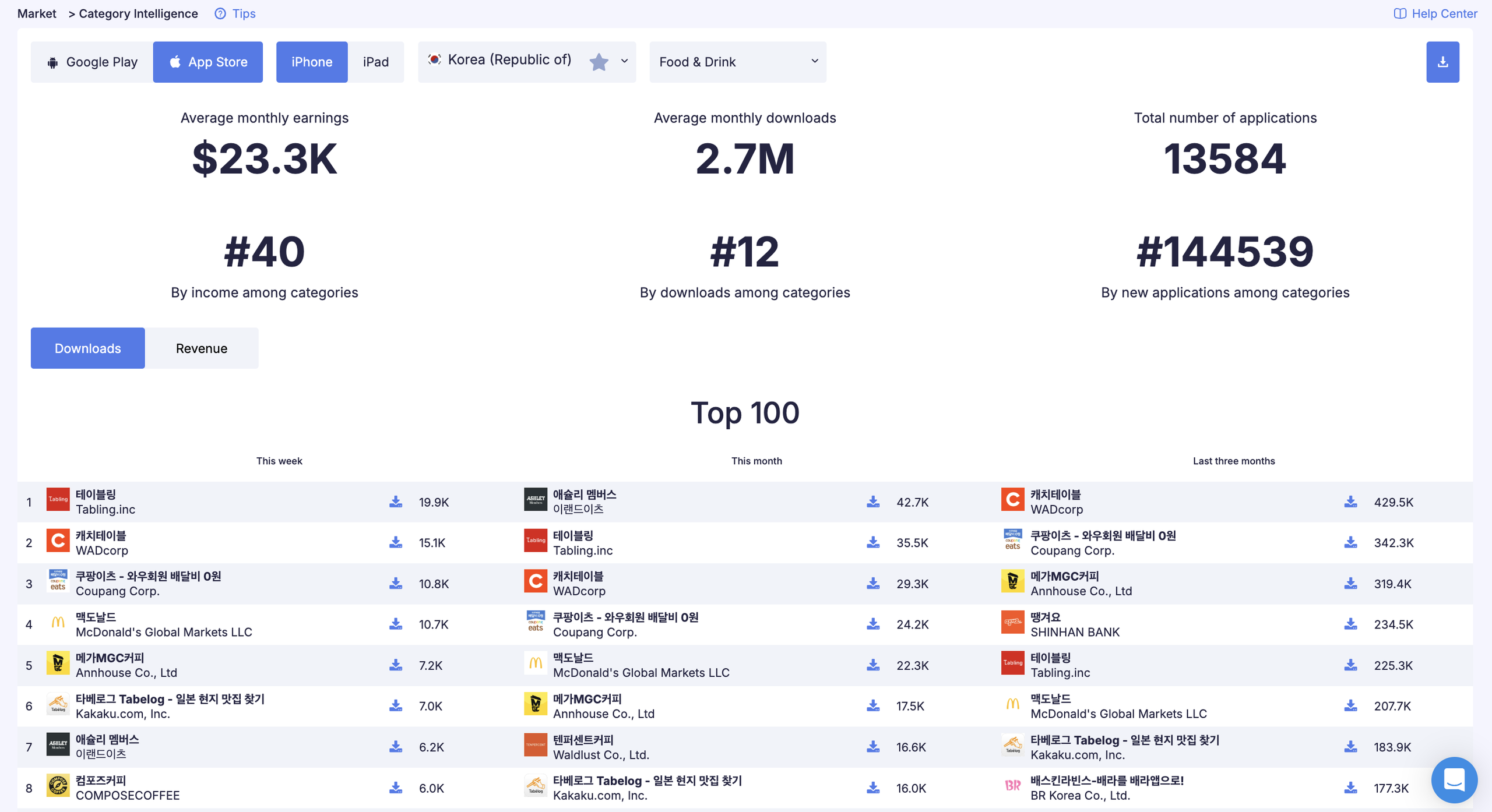Click the Tabling app icon in This week

click(x=58, y=499)
